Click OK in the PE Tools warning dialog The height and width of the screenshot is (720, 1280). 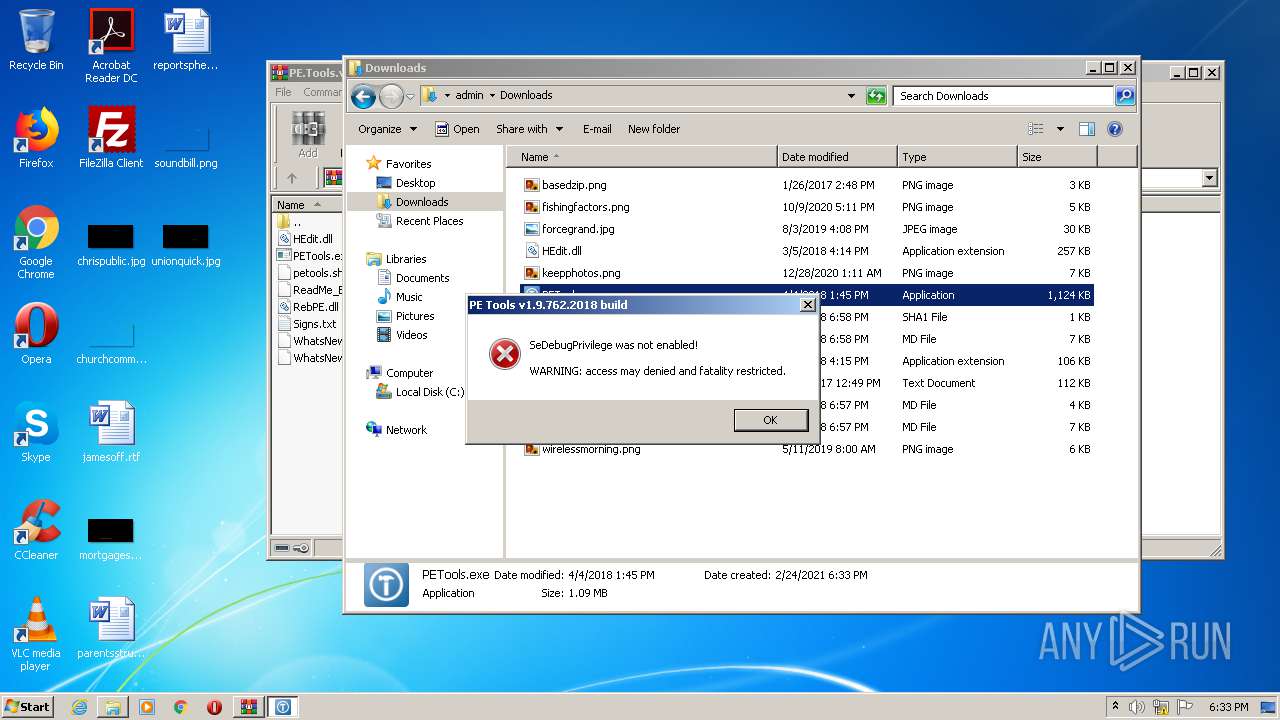click(770, 420)
